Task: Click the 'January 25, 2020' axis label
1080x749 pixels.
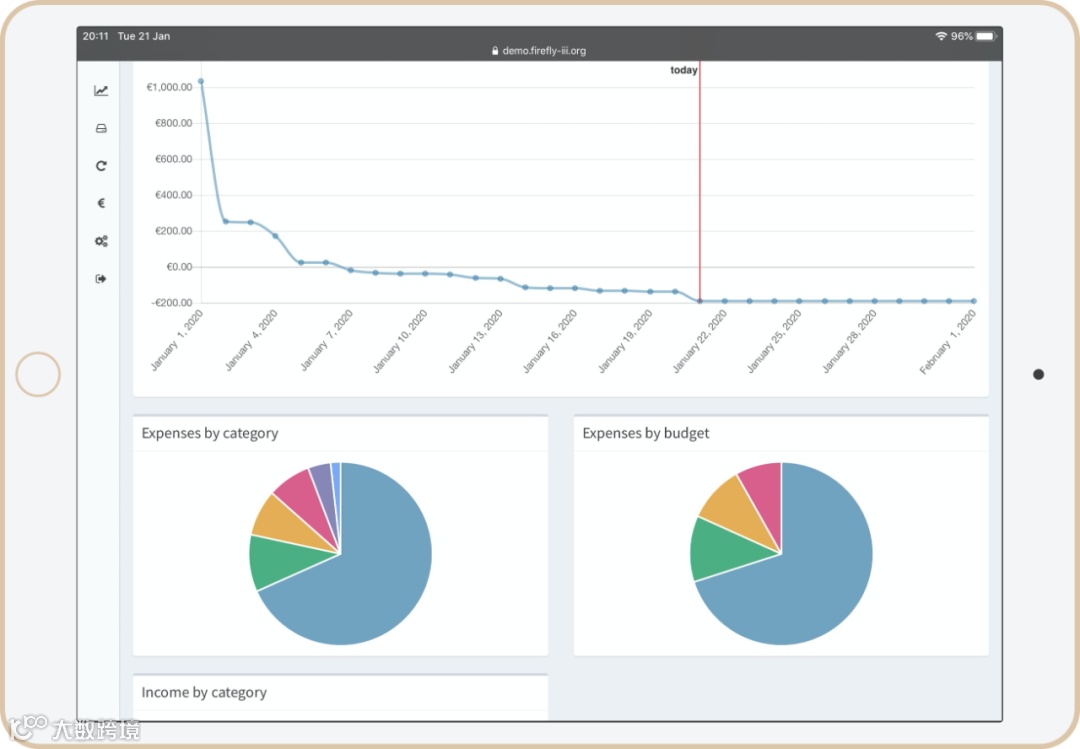Action: (x=774, y=342)
